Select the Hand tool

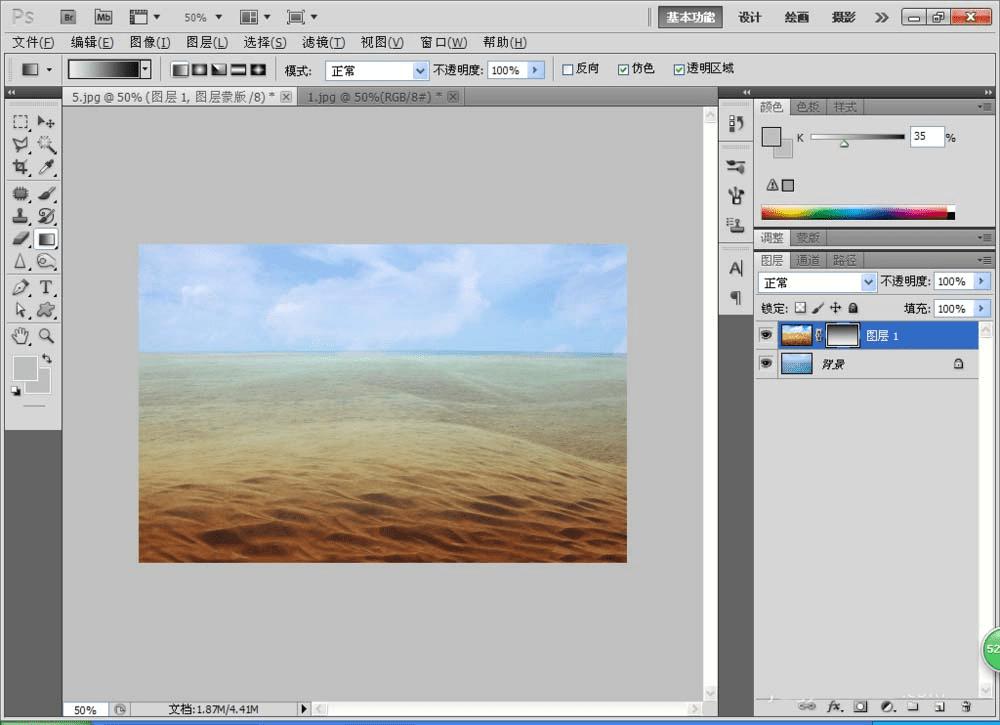point(20,336)
